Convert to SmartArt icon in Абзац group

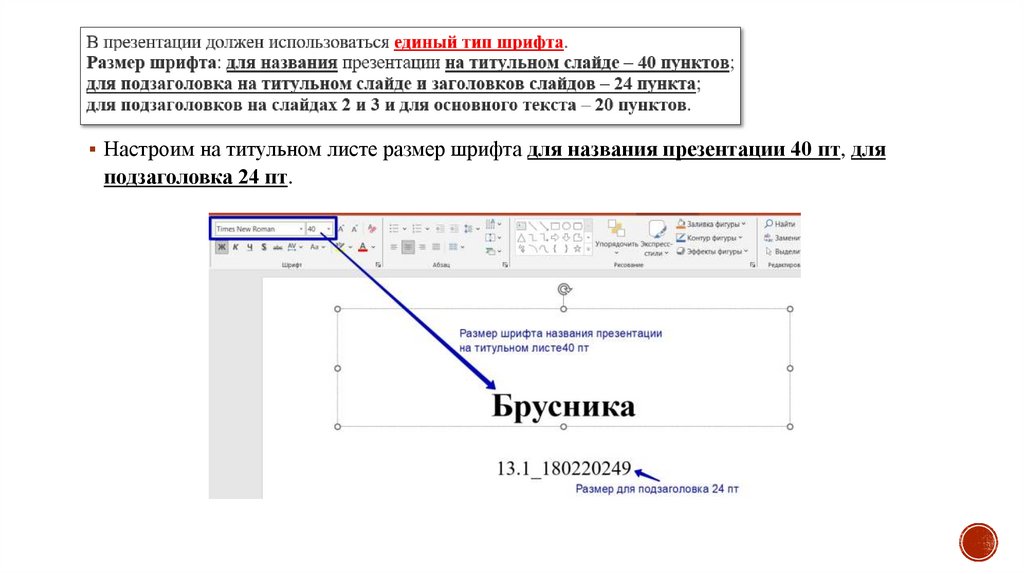click(492, 251)
